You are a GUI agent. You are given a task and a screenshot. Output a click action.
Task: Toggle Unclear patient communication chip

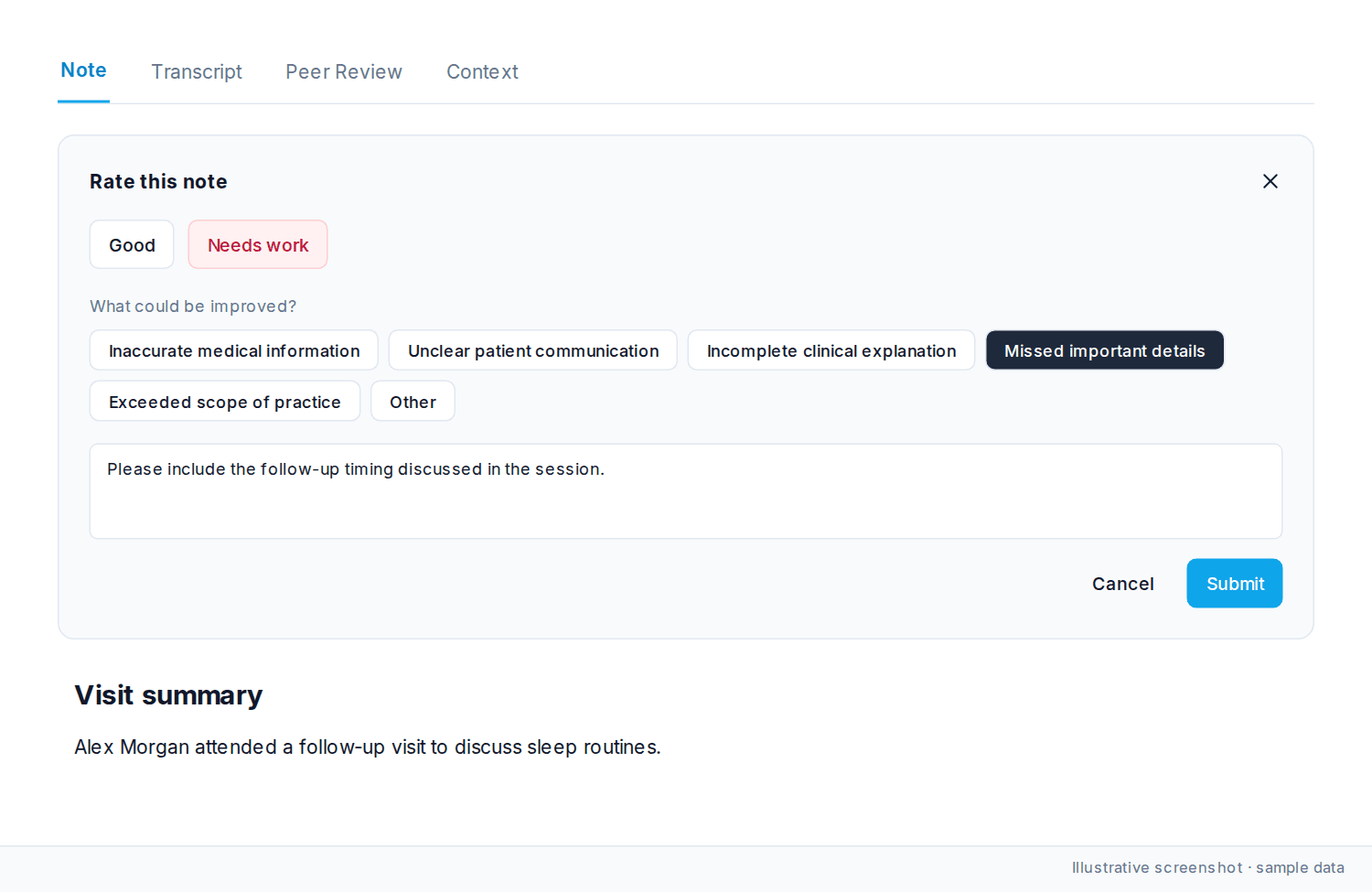pos(533,350)
